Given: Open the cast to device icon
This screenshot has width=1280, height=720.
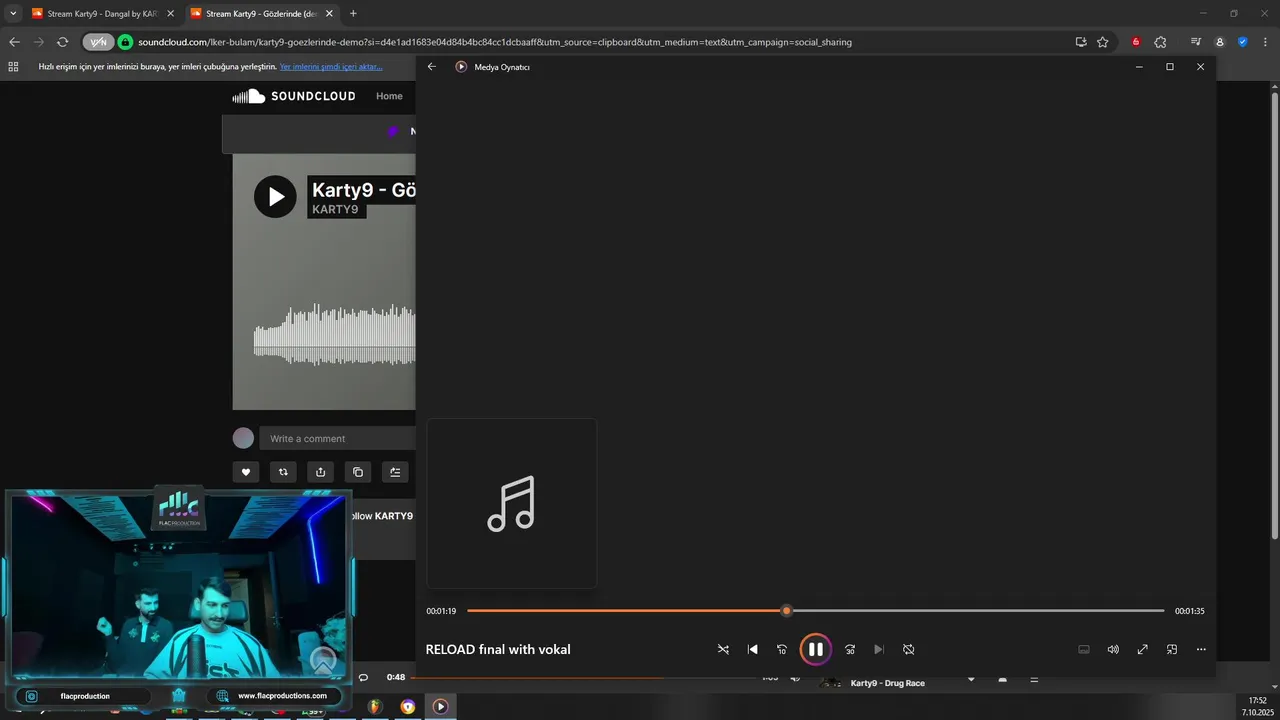Looking at the screenshot, I should 1084,649.
